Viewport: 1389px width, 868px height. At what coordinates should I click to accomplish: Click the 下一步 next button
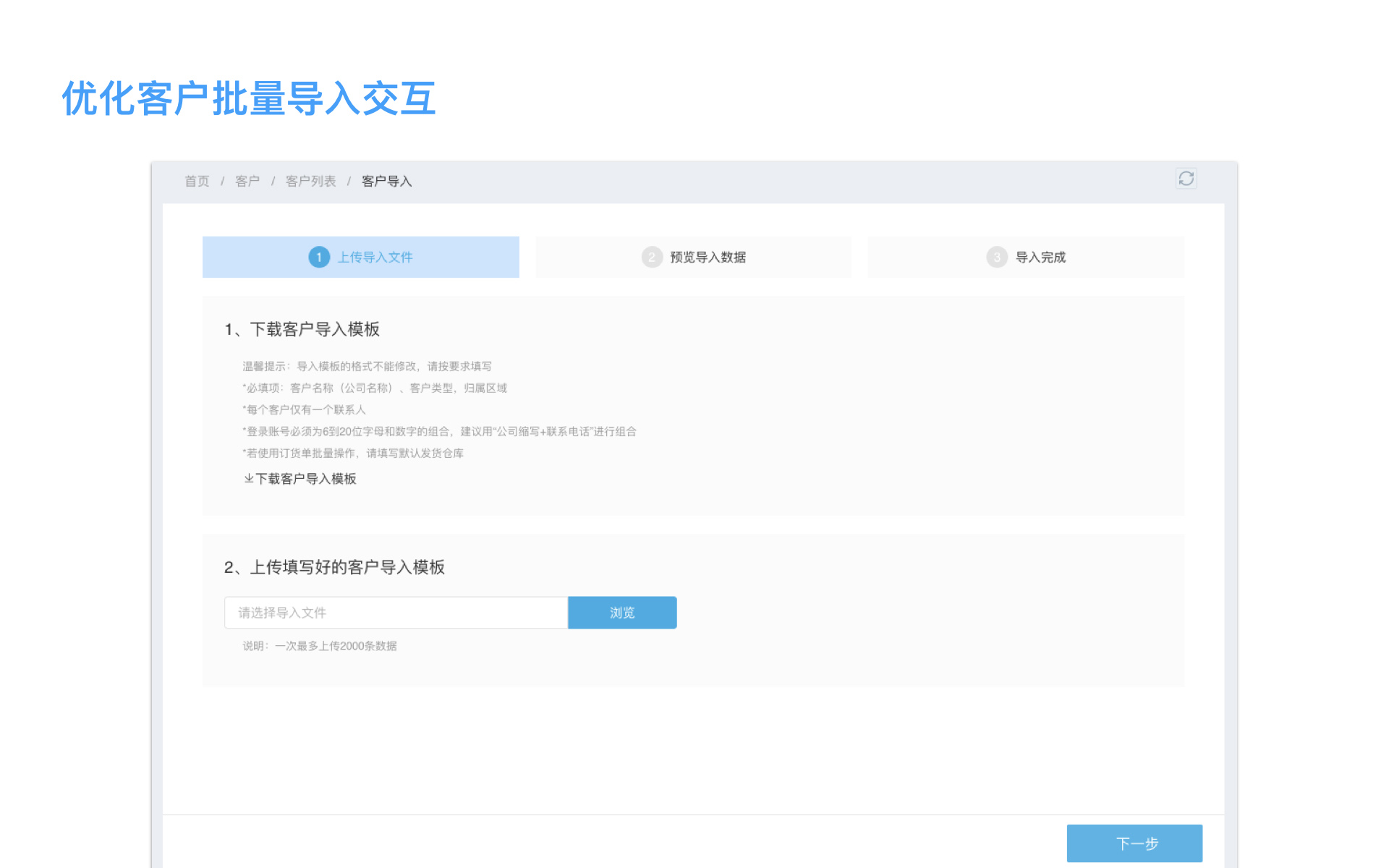tap(1134, 843)
